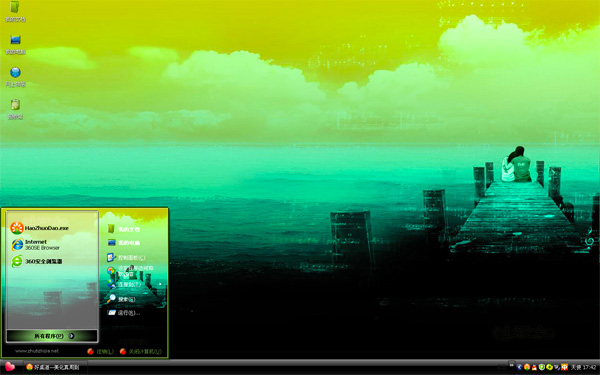Viewport: 600px width, 375px height.
Task: Toggle orange 中 input method icon
Action: click(564, 367)
